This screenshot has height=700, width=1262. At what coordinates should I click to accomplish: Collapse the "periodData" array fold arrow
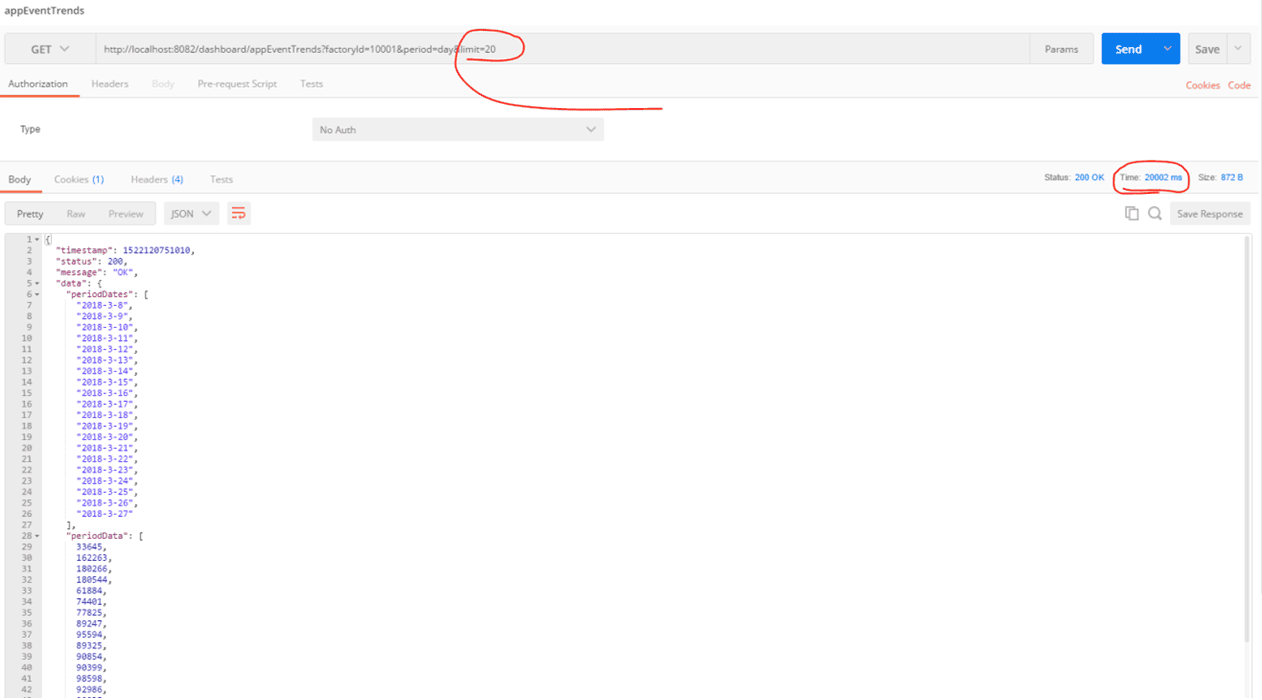(x=38, y=536)
